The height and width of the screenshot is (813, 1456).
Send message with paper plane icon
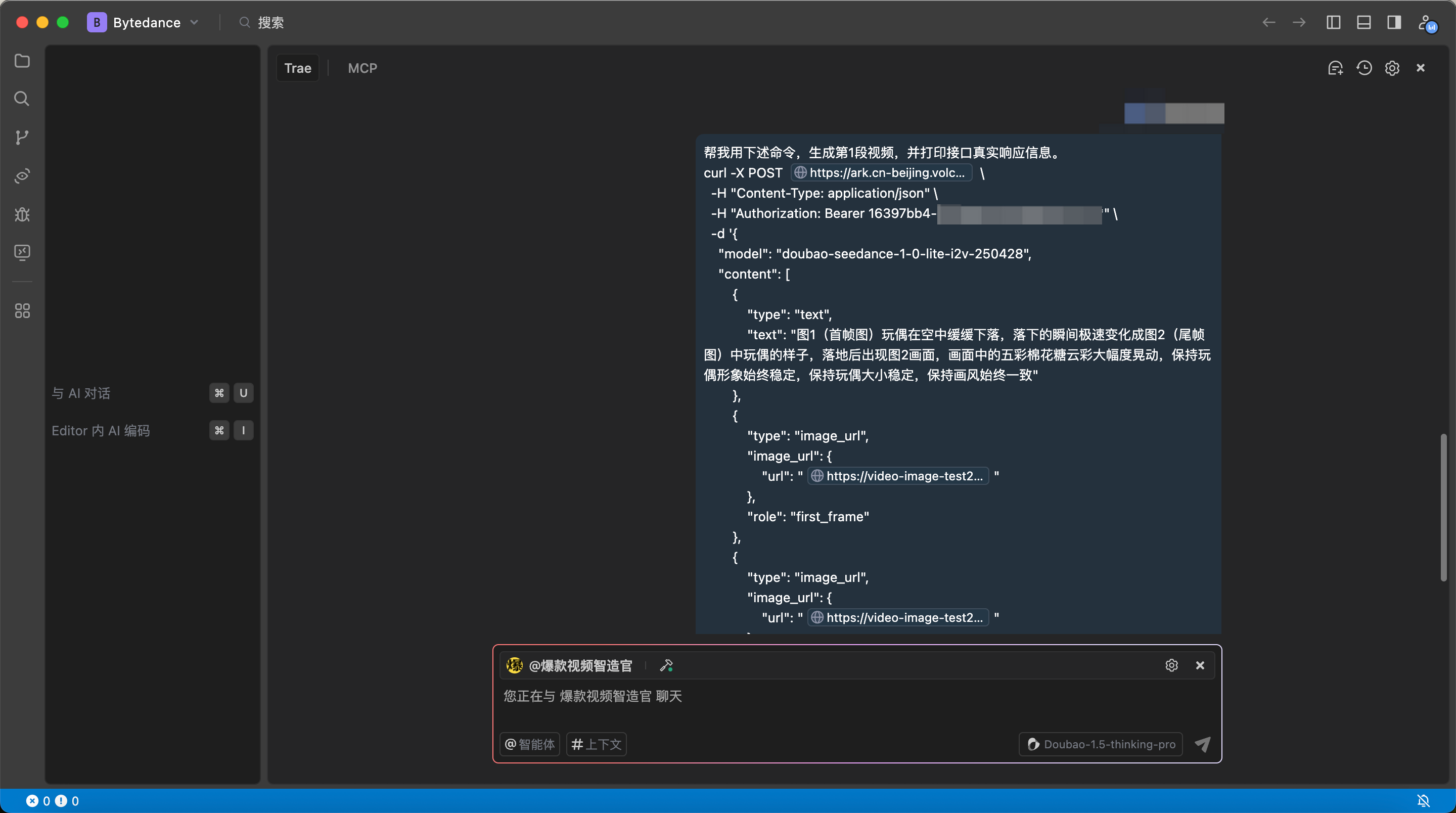[1202, 744]
